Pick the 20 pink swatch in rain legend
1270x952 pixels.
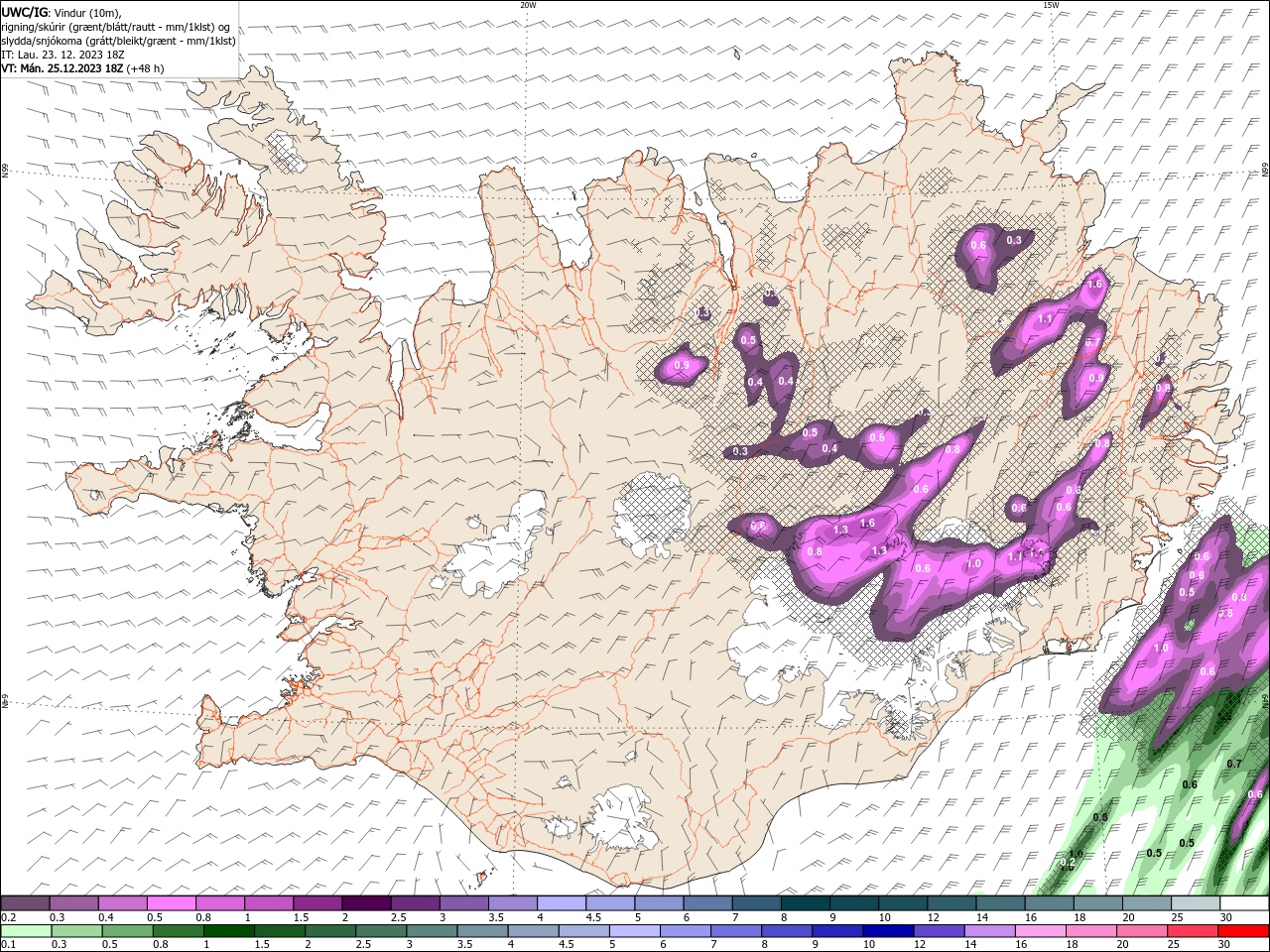[x=1142, y=931]
